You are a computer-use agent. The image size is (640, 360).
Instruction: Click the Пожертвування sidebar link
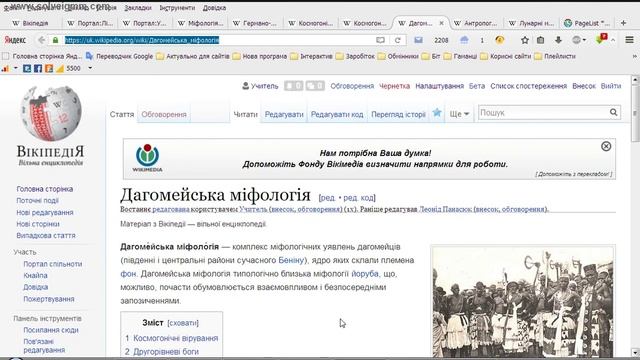pyautogui.click(x=49, y=299)
